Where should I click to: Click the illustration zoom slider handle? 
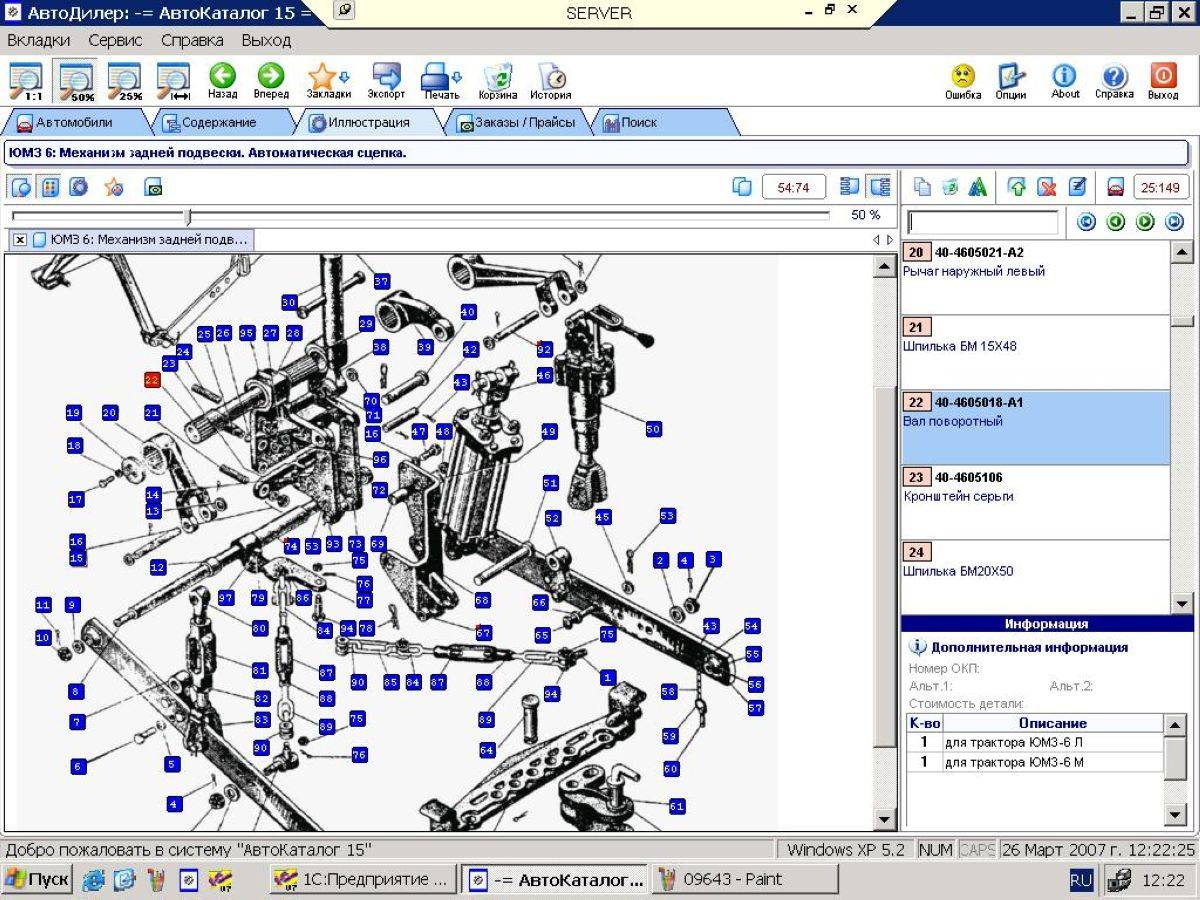(x=188, y=216)
